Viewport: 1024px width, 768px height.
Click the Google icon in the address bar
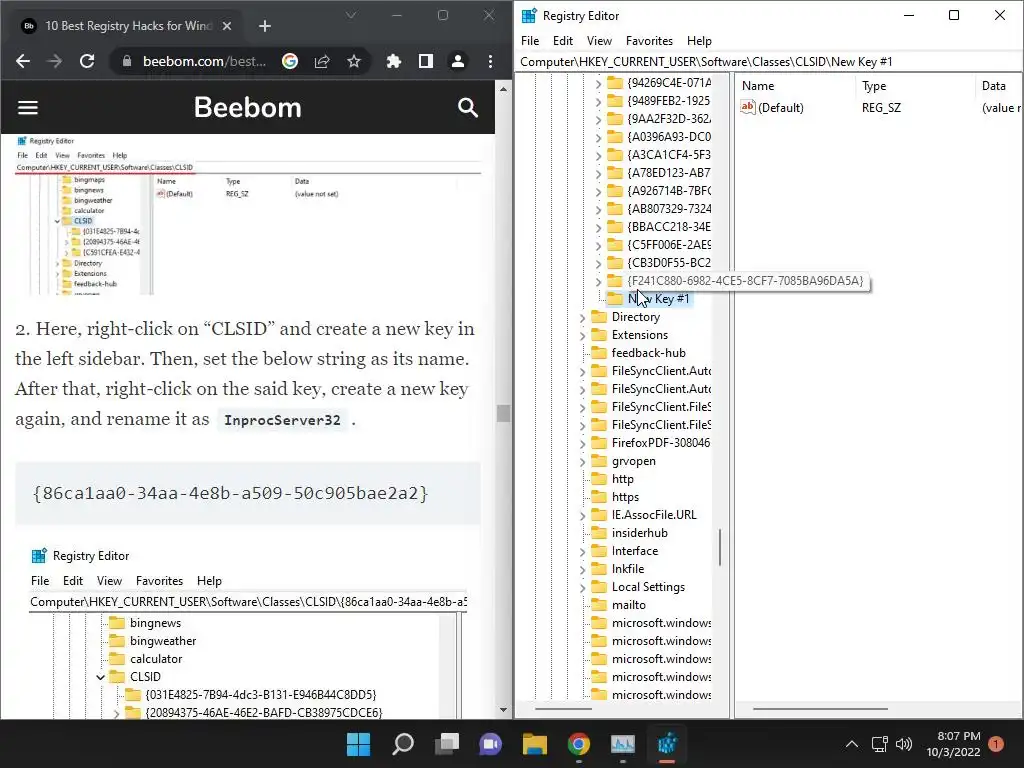(290, 61)
